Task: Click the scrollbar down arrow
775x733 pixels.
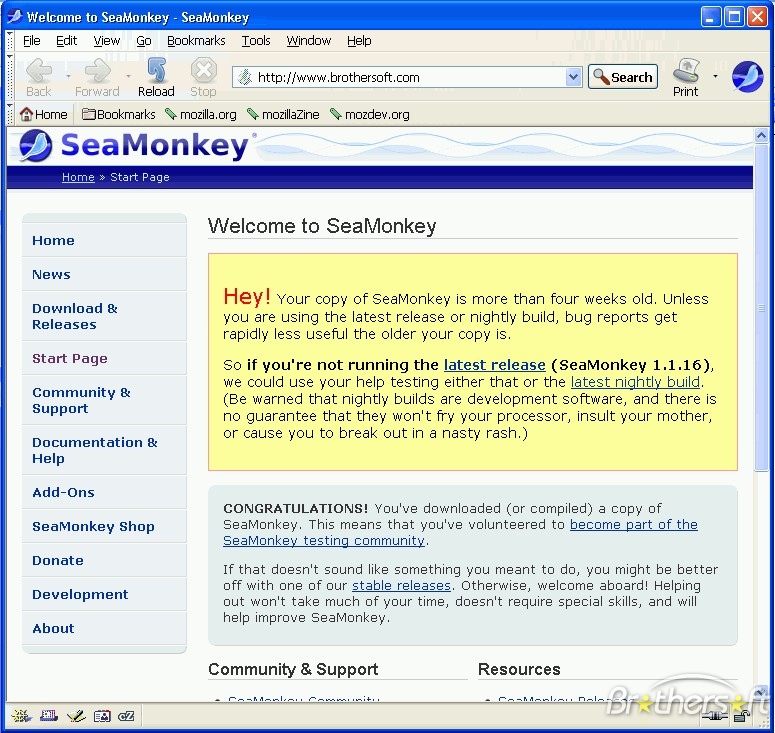Action: (x=761, y=692)
